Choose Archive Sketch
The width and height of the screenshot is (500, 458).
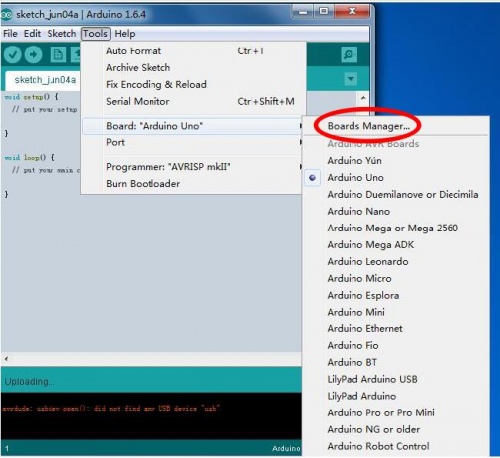[x=193, y=68]
